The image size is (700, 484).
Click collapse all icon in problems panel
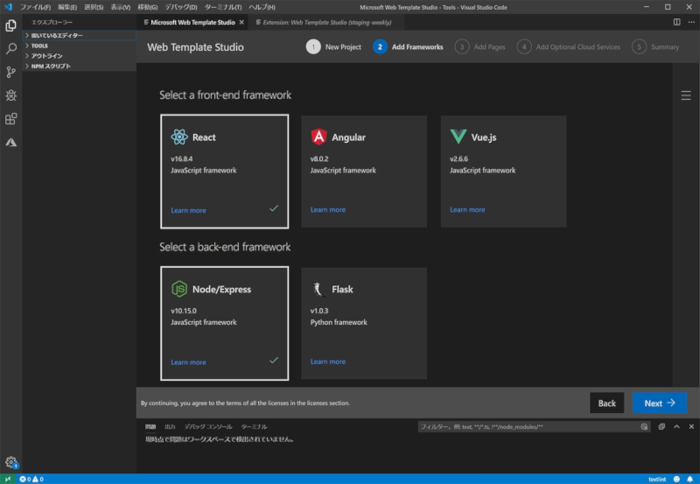click(x=662, y=427)
